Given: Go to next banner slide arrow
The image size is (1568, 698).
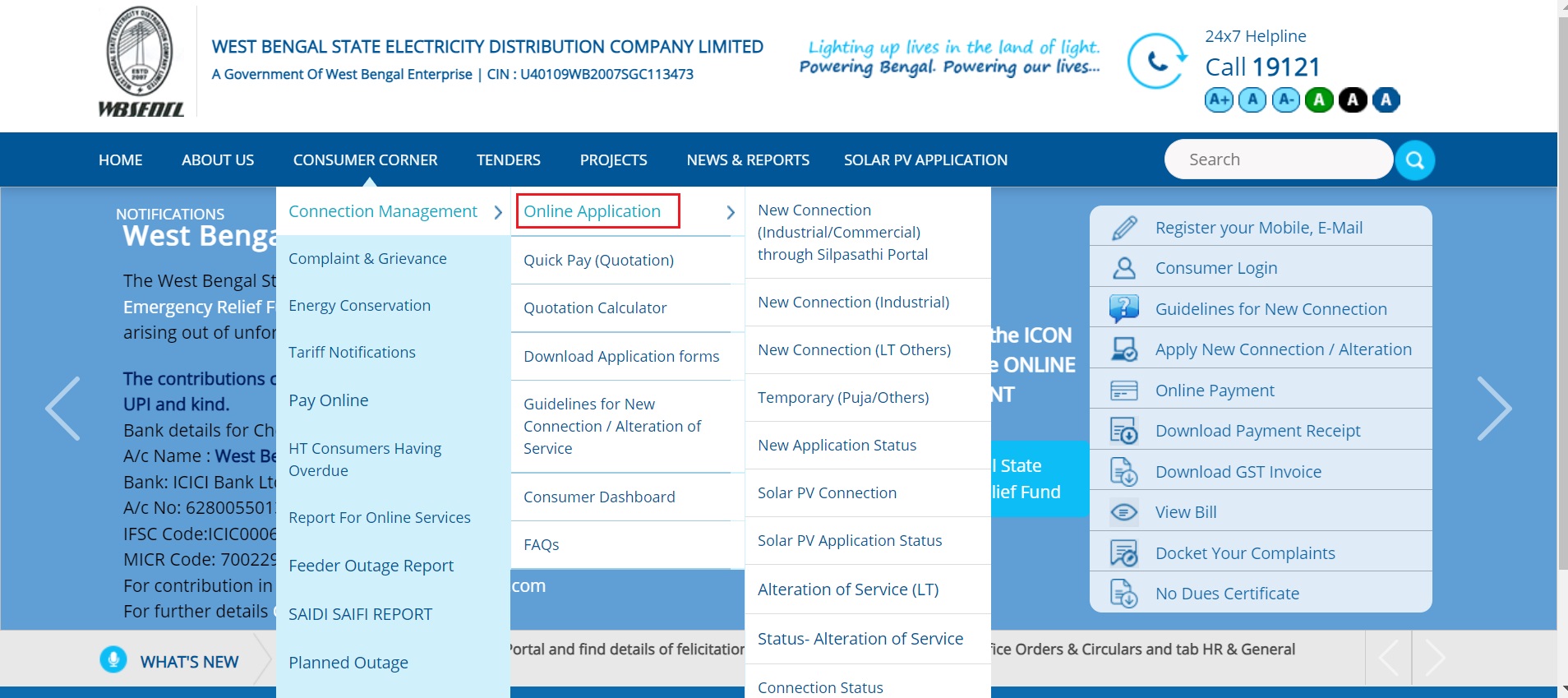Looking at the screenshot, I should click(x=1494, y=409).
